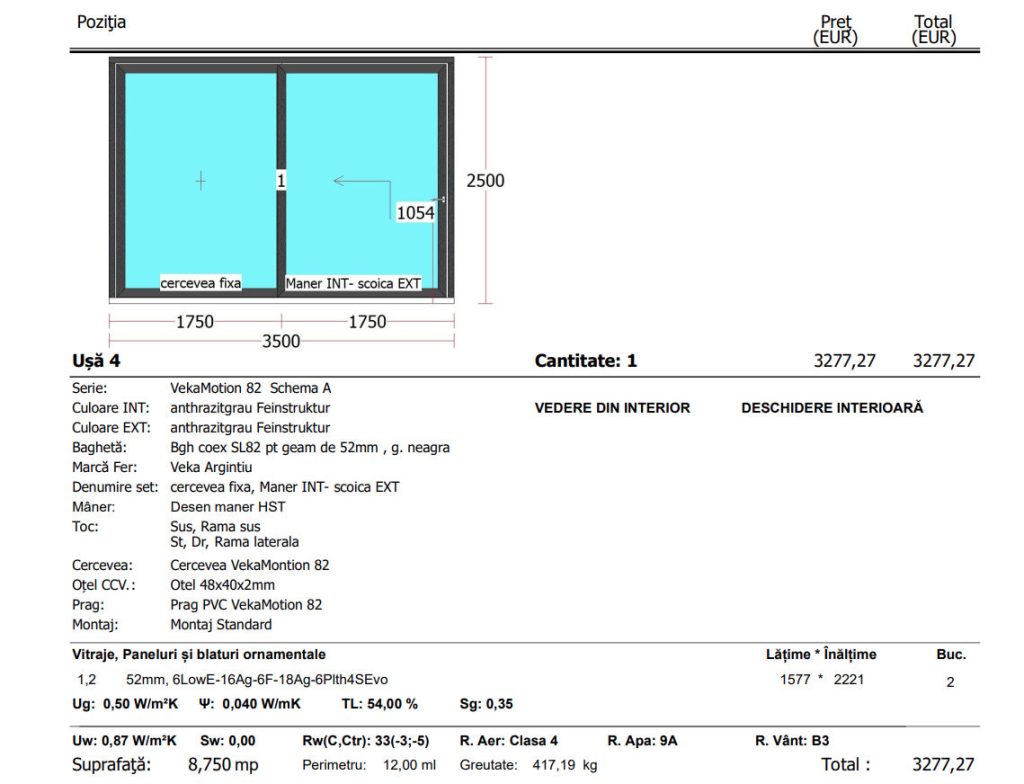Click 'VekaMotion 82 Schema A' series value
The width and height of the screenshot is (1024, 784).
[244, 388]
